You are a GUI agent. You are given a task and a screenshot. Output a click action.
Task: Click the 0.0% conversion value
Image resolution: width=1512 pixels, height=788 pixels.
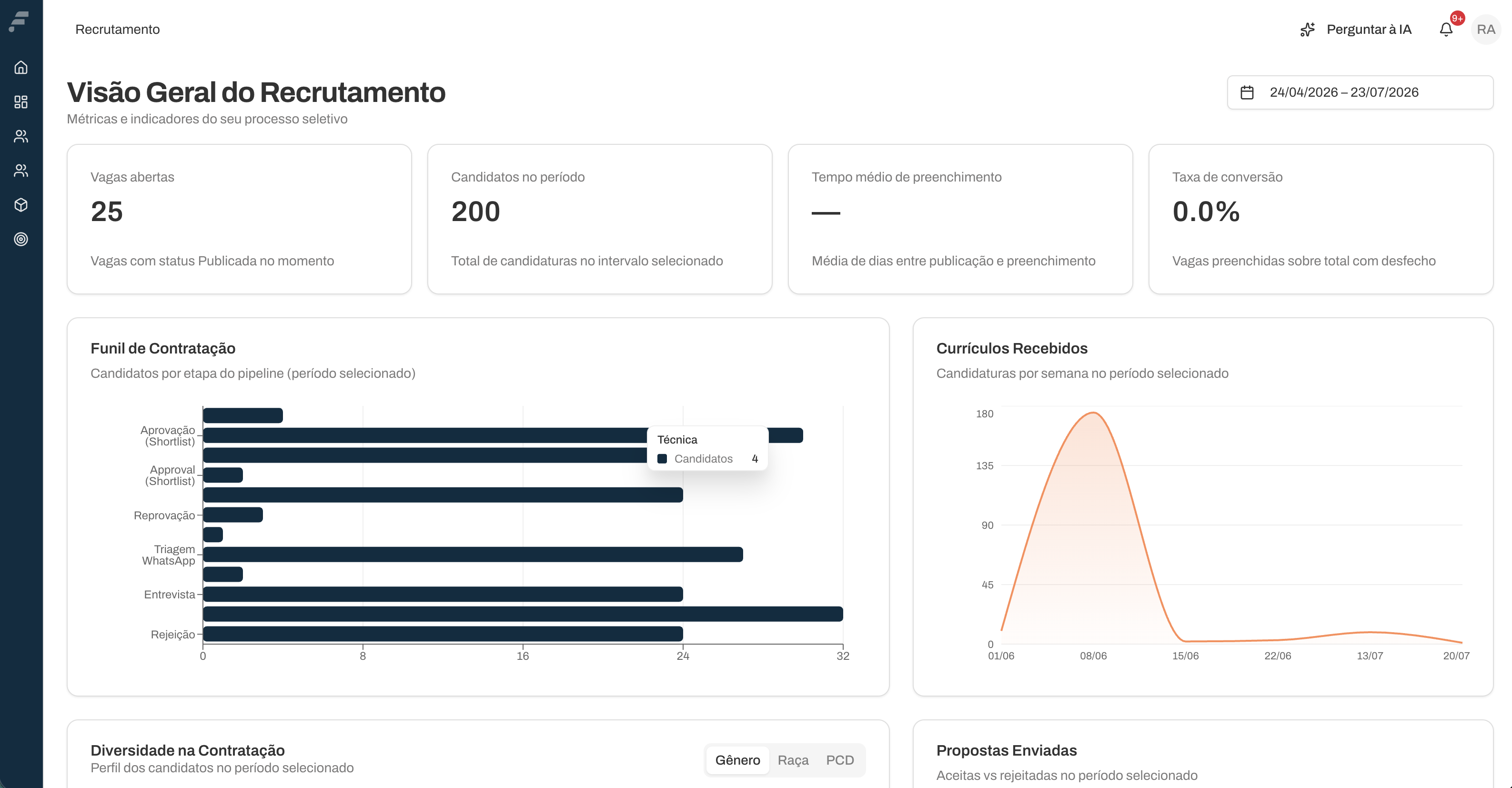click(x=1206, y=212)
